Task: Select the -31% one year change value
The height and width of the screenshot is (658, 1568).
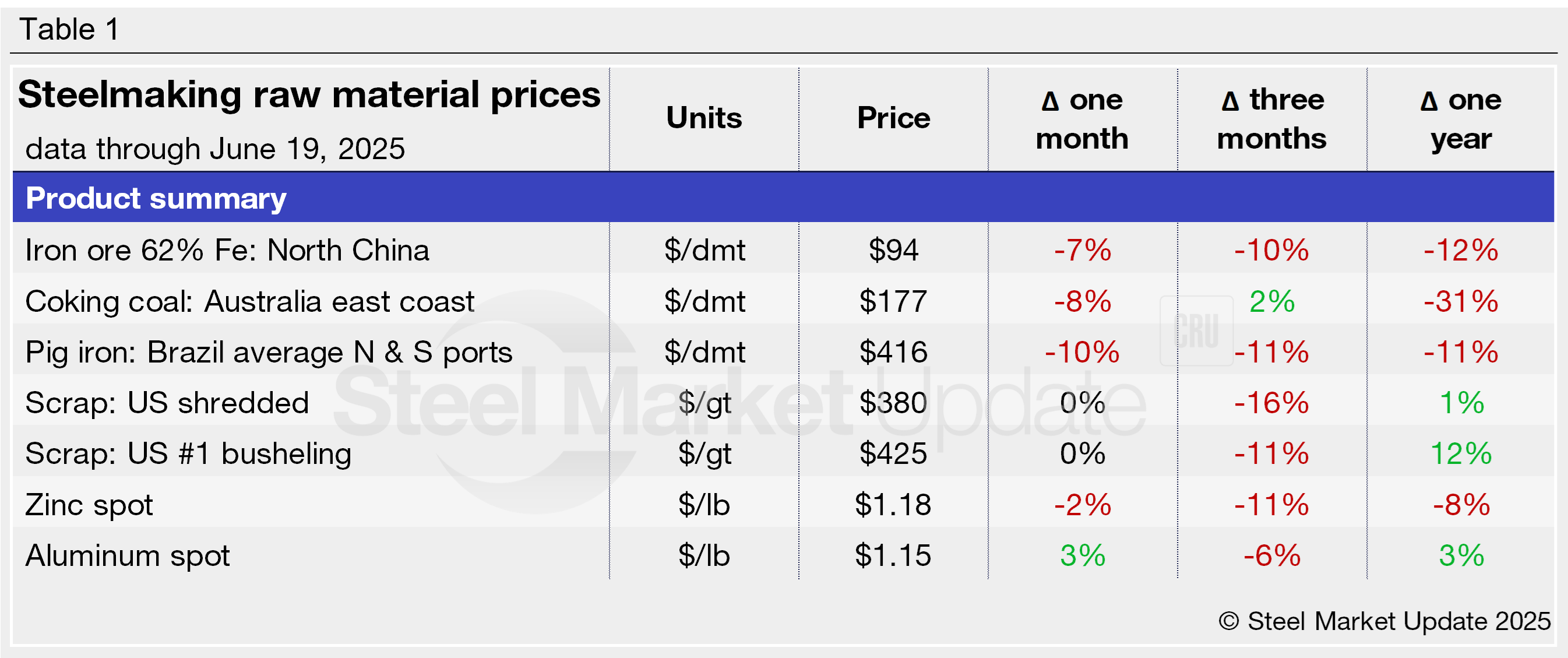Action: (1460, 301)
